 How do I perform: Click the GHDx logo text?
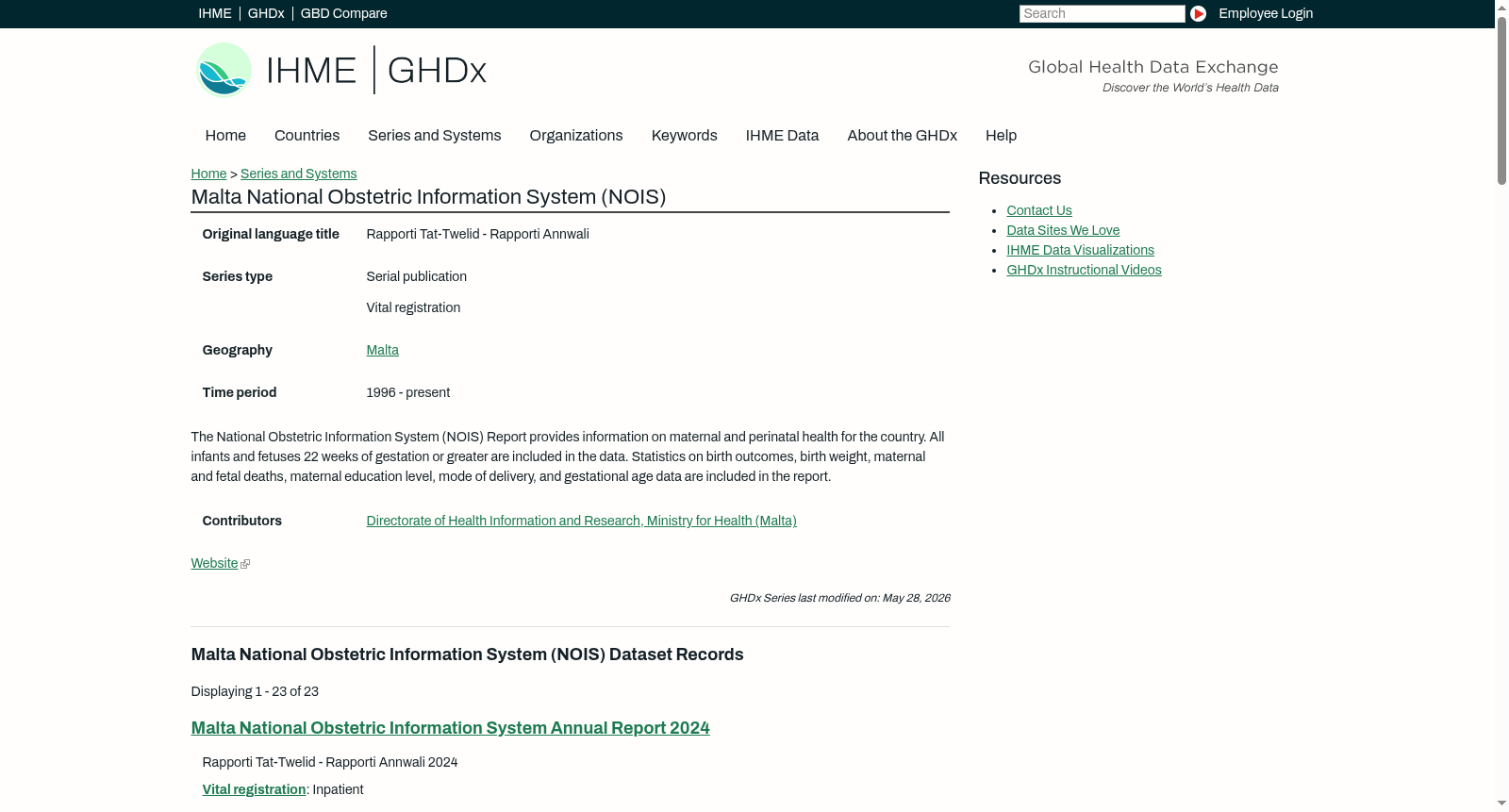437,71
